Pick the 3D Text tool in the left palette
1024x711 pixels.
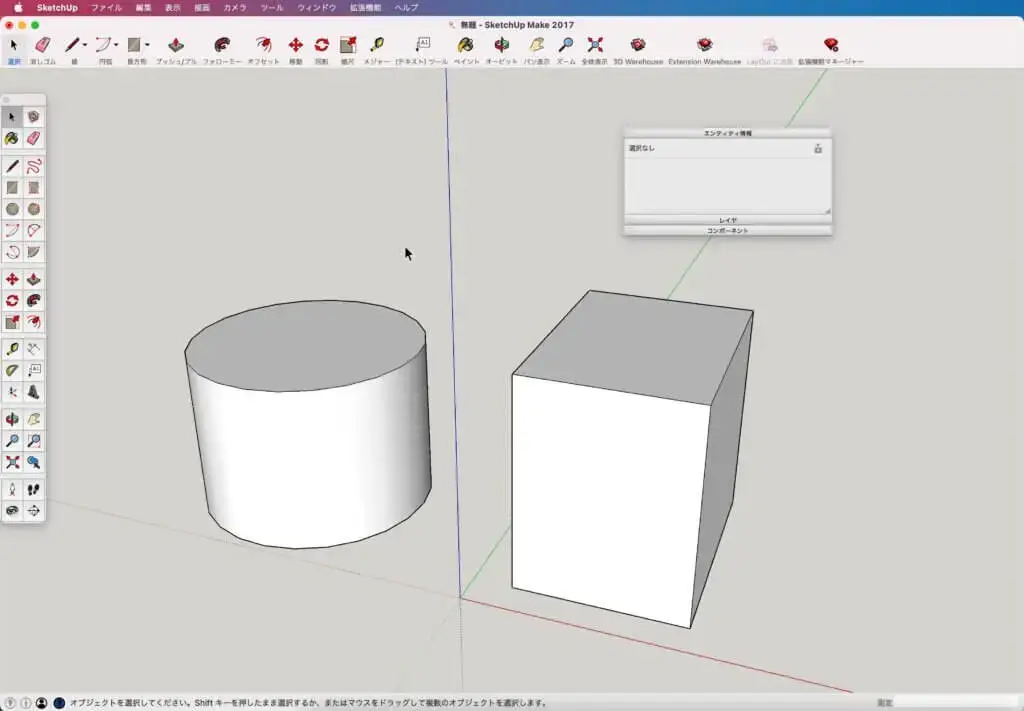coord(33,392)
